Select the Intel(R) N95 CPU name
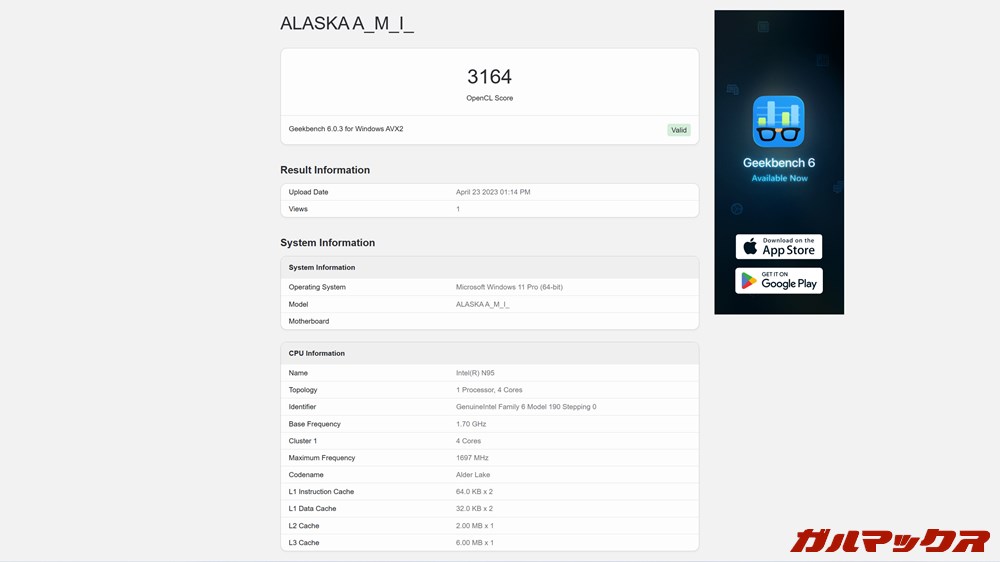 [x=475, y=373]
